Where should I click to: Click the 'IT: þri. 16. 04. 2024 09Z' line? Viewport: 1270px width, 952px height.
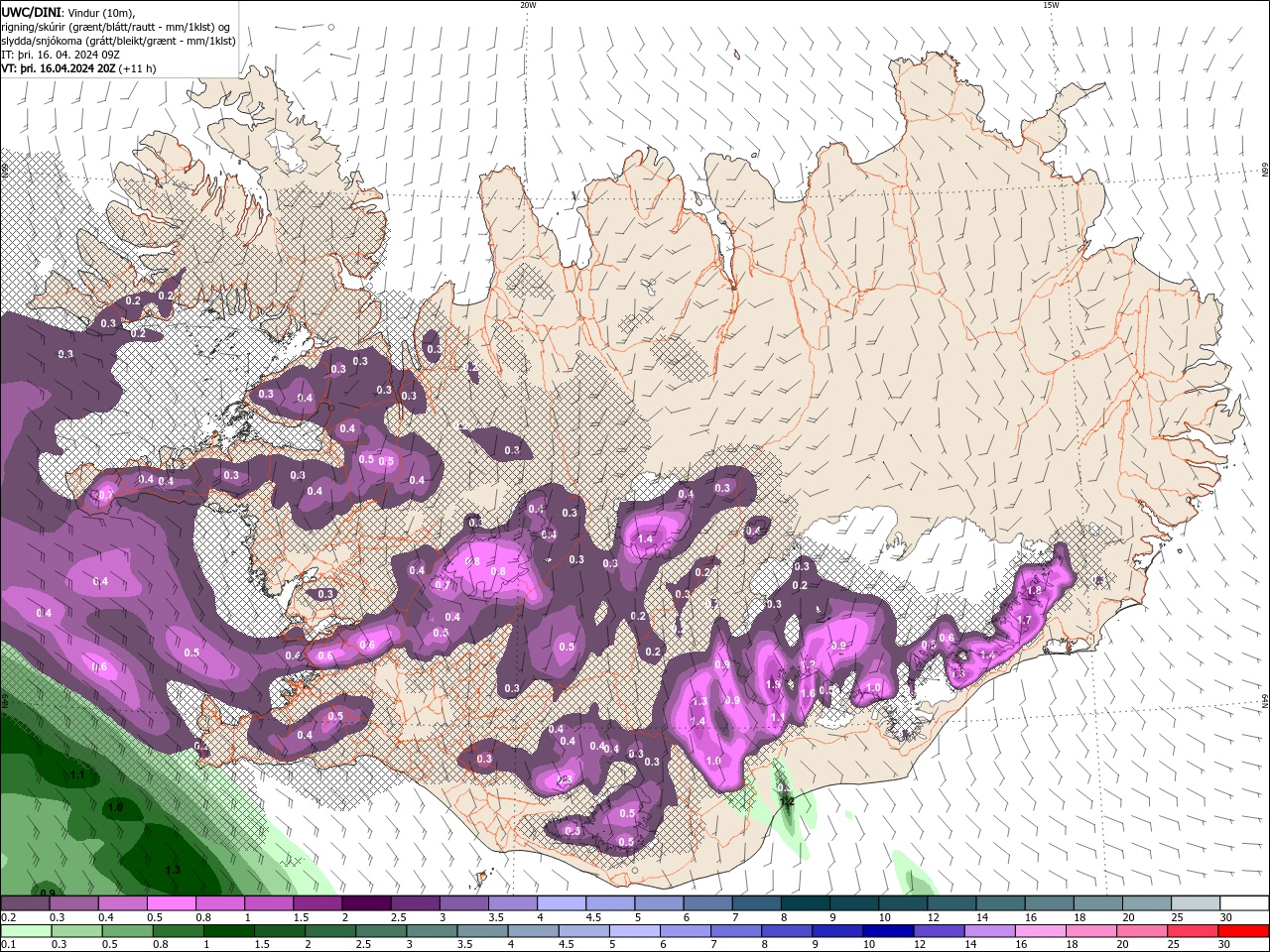pos(61,55)
